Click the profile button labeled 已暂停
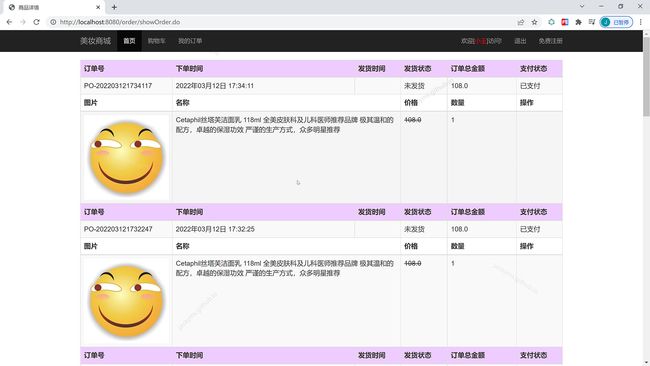The image size is (650, 366). tap(616, 22)
